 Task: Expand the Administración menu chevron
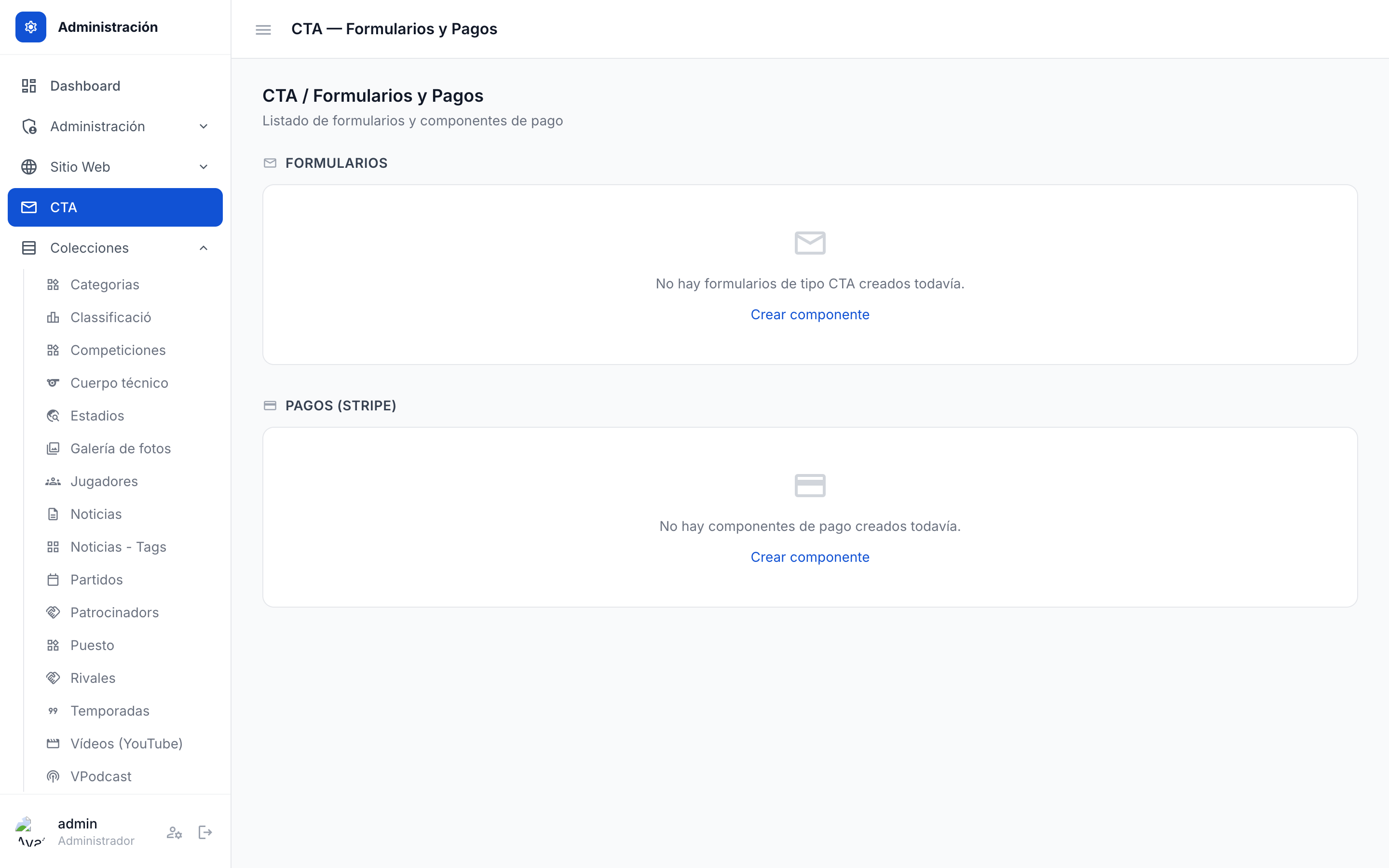click(x=203, y=126)
